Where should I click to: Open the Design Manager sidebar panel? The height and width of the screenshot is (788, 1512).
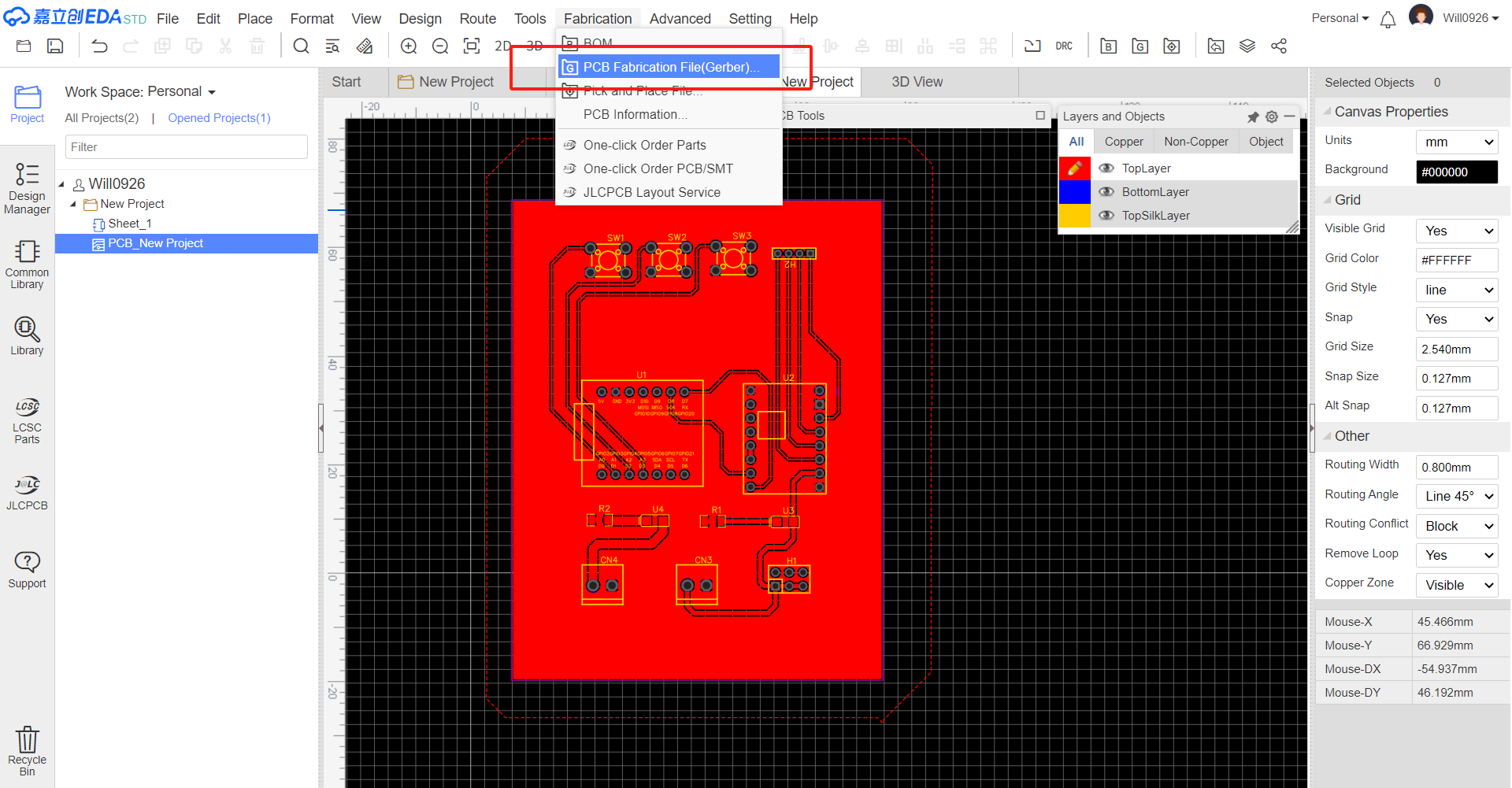[x=27, y=188]
